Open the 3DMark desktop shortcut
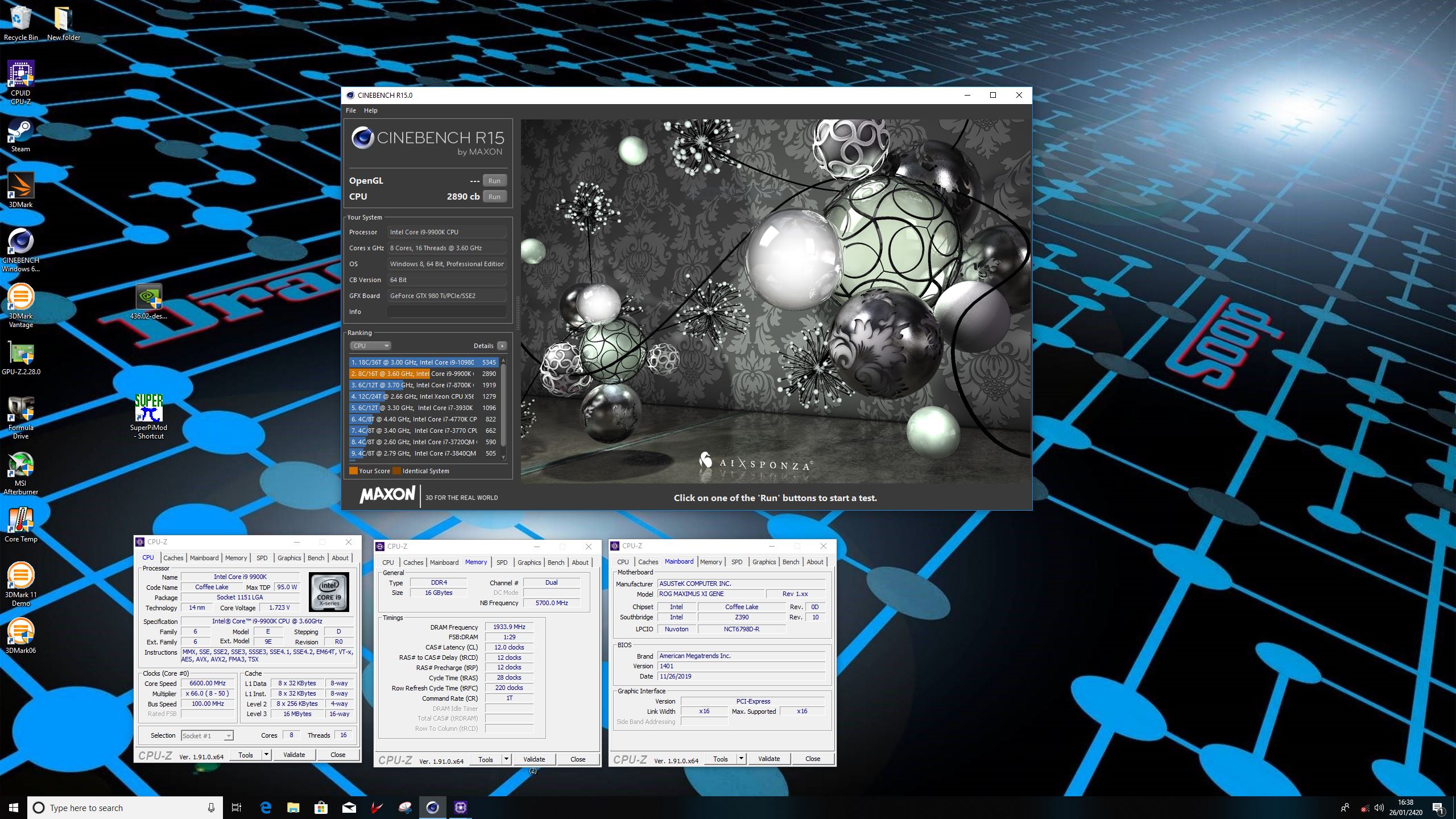 pos(20,190)
